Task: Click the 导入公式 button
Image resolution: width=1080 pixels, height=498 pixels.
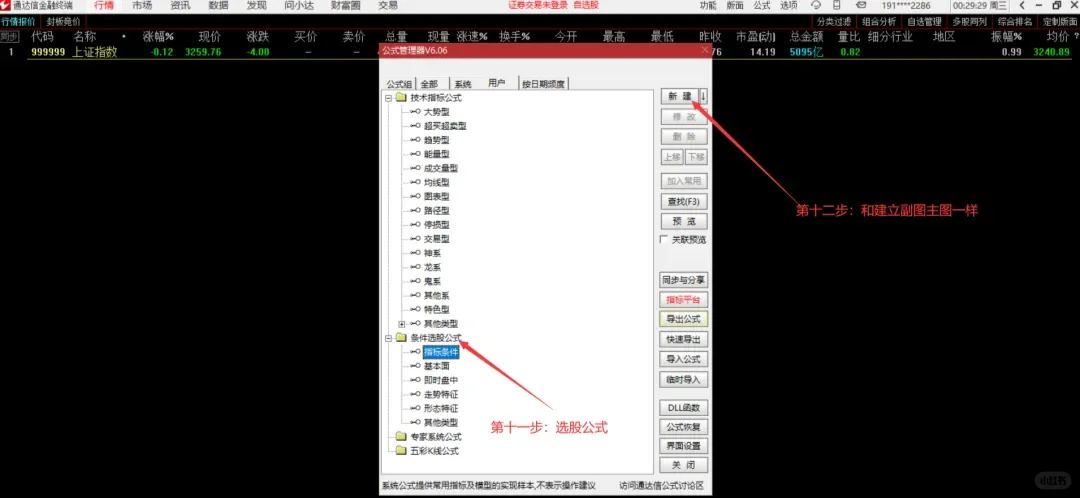Action: pyautogui.click(x=684, y=359)
